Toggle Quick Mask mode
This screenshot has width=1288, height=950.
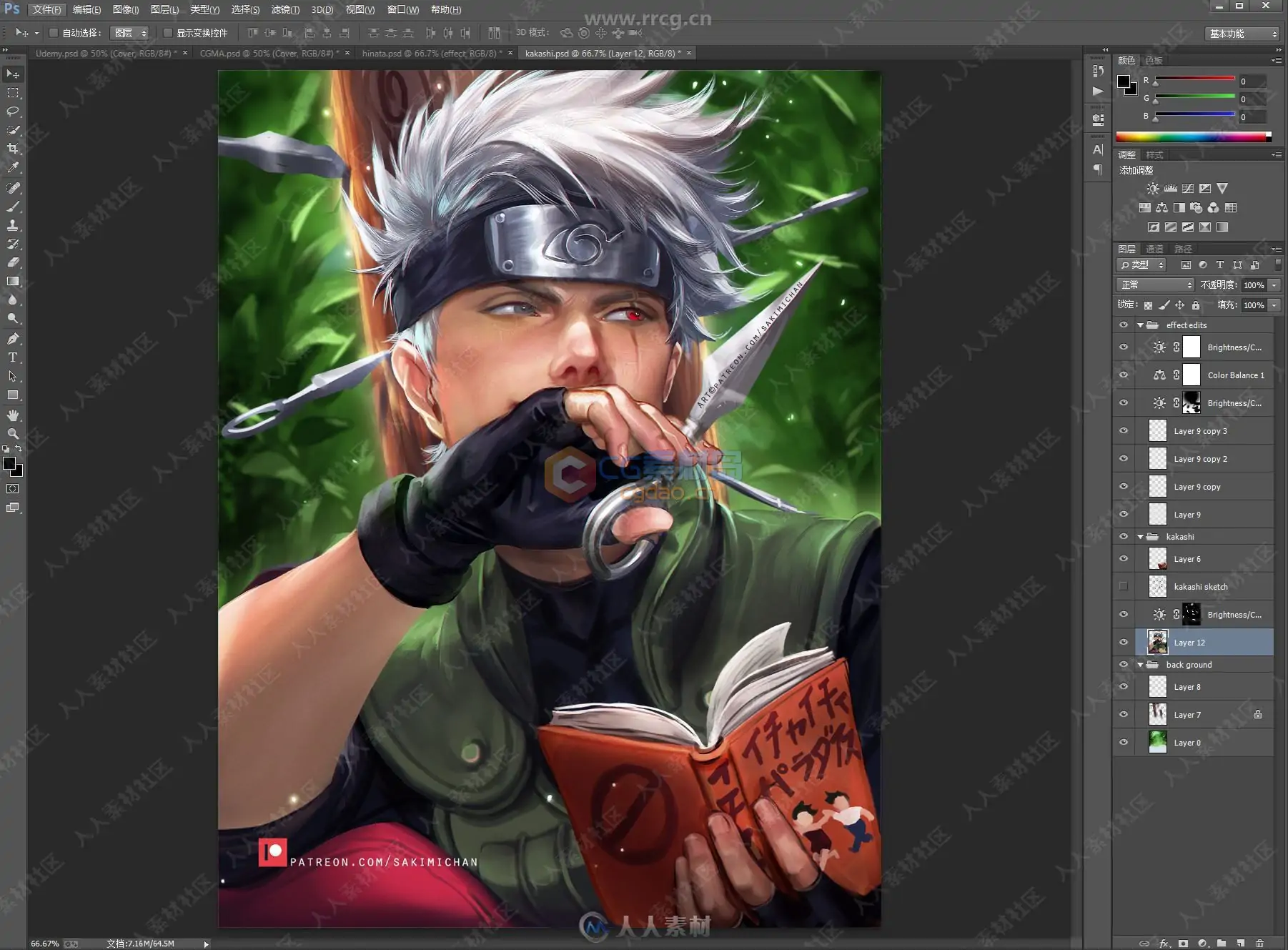tap(13, 489)
